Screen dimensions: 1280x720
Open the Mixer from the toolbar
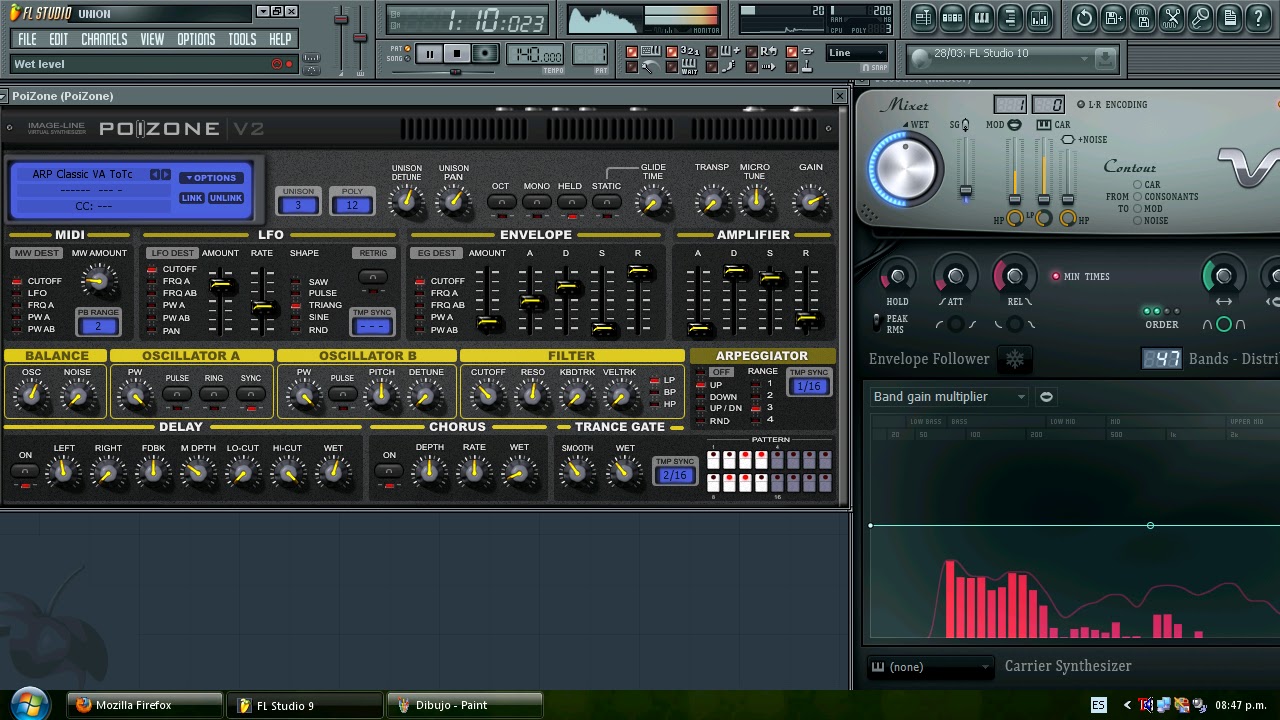(x=1041, y=18)
